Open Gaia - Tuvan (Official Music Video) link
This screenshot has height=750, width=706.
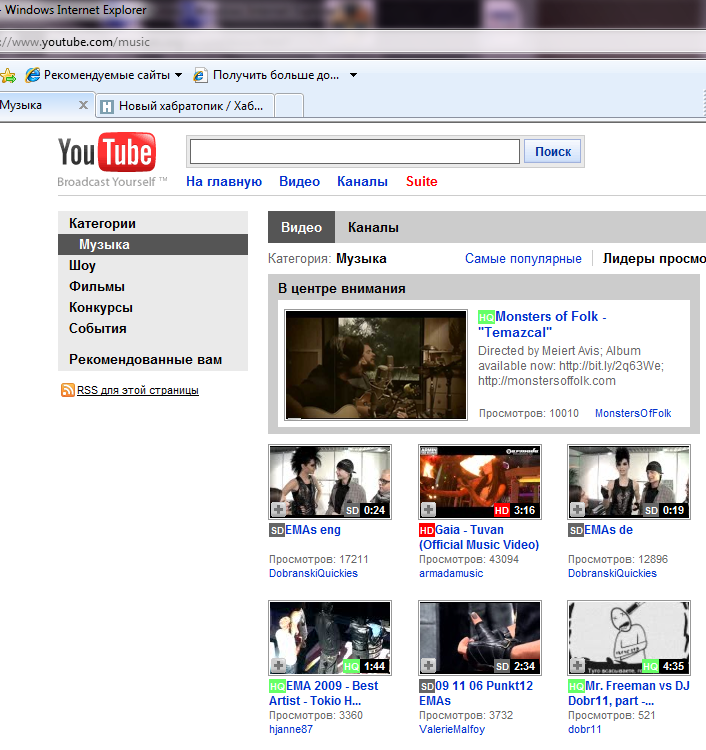click(479, 537)
